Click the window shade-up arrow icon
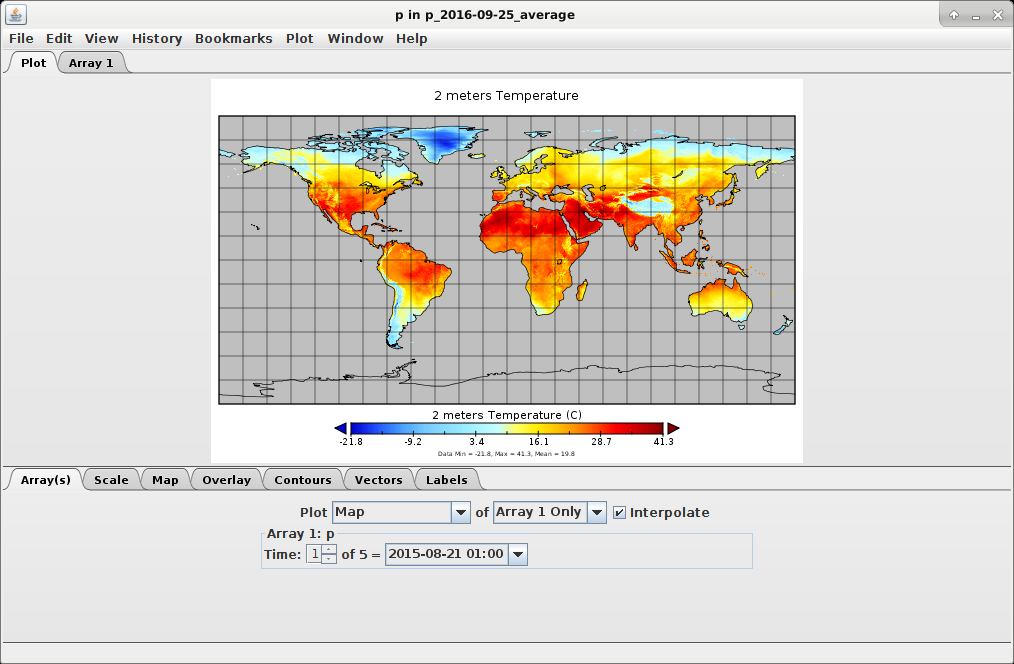This screenshot has height=664, width=1014. click(x=954, y=15)
